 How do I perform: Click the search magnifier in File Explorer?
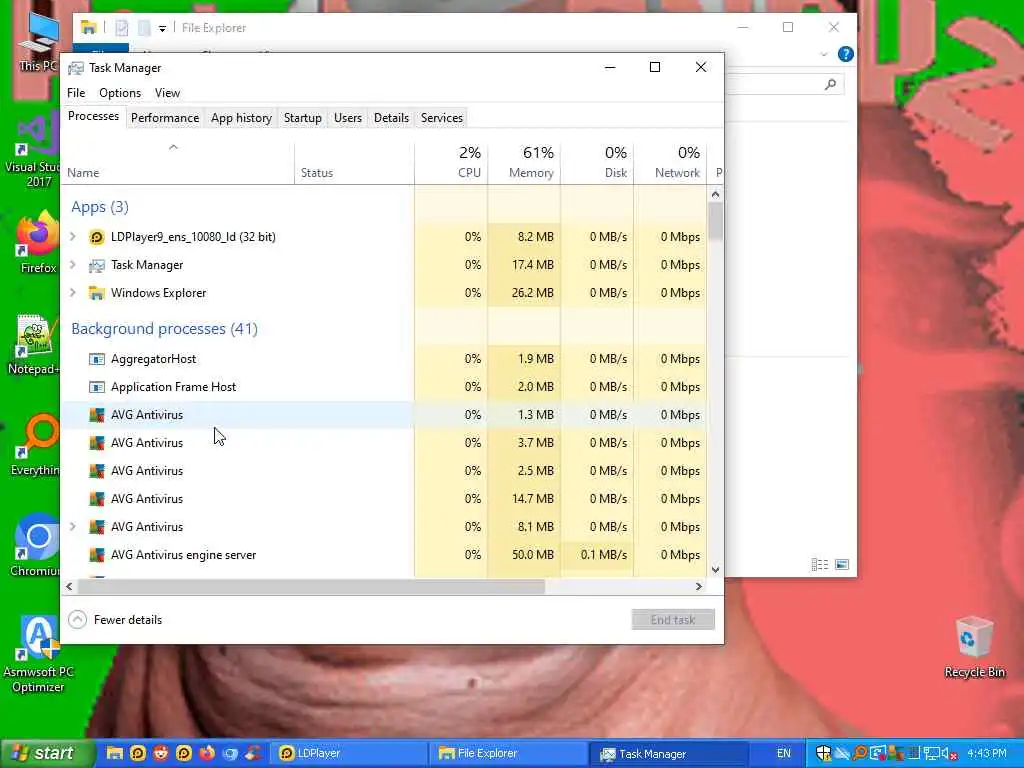pos(831,84)
